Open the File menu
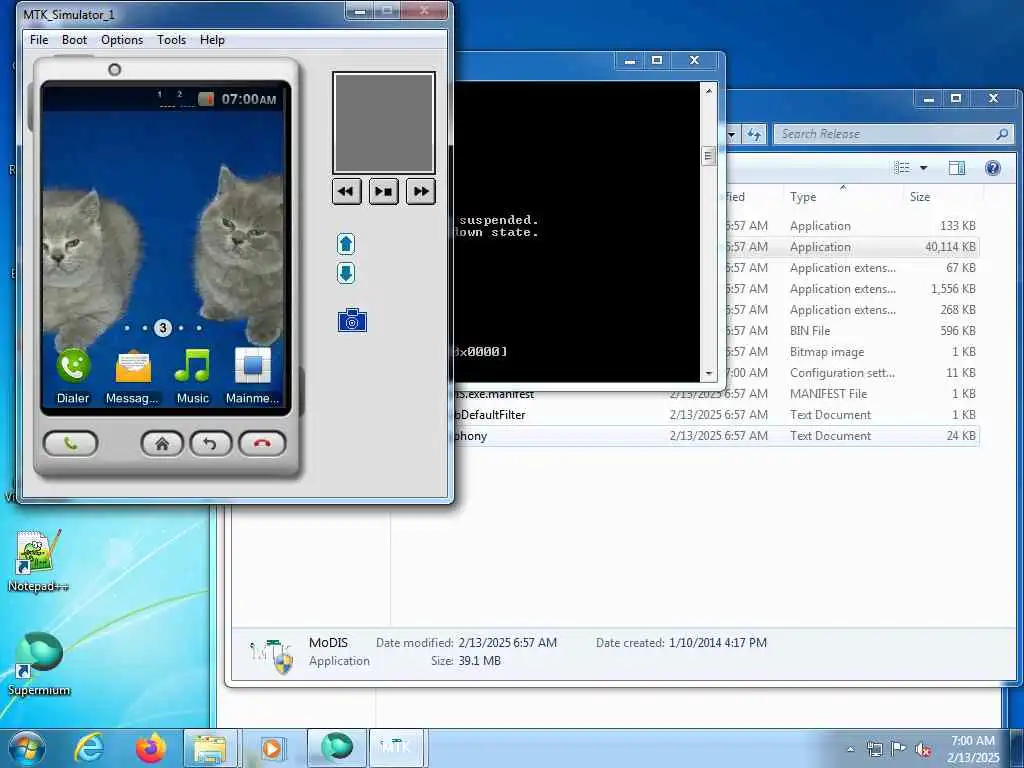 (x=39, y=40)
